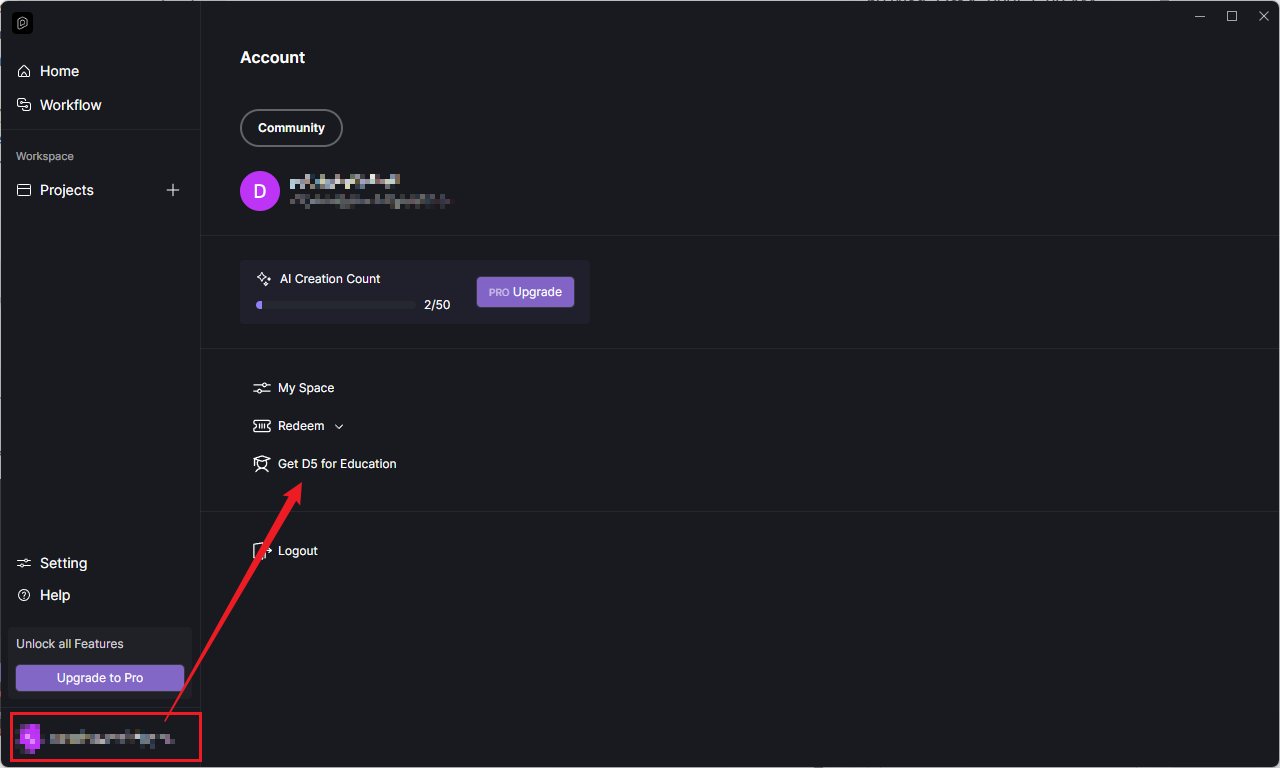Click the Workflow sidebar icon
Viewport: 1280px width, 768px height.
(24, 105)
